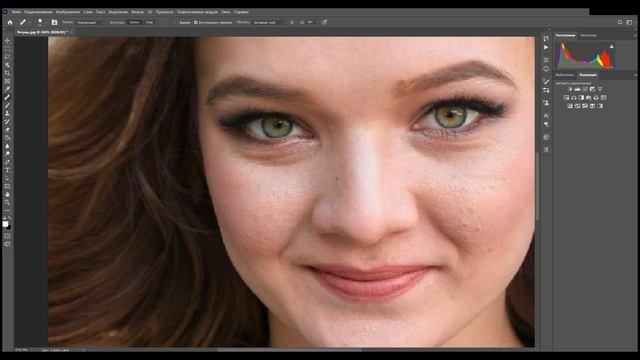
Task: Add a Brightness/Contrast adjustment
Action: (x=570, y=89)
